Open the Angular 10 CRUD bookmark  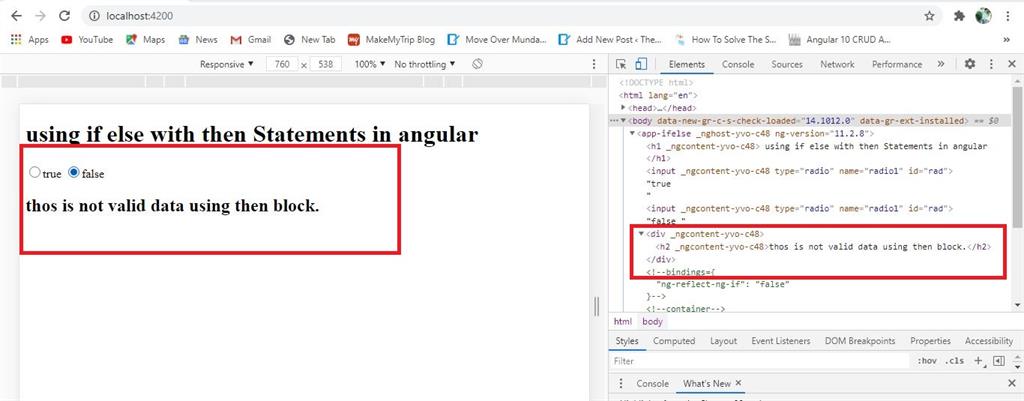point(840,40)
